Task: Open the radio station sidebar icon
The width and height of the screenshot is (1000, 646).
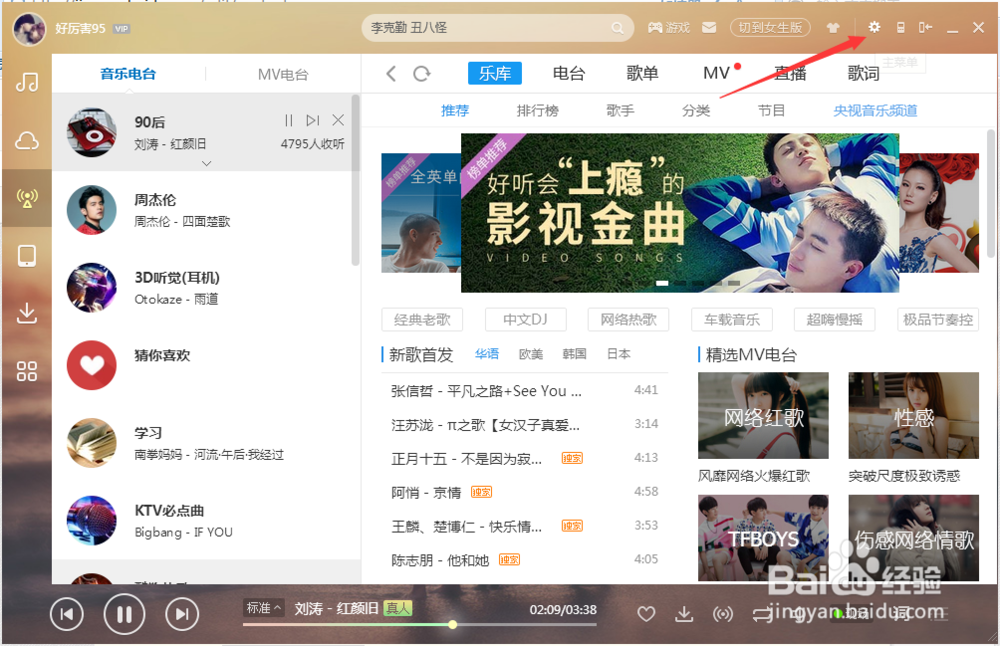Action: 27,198
